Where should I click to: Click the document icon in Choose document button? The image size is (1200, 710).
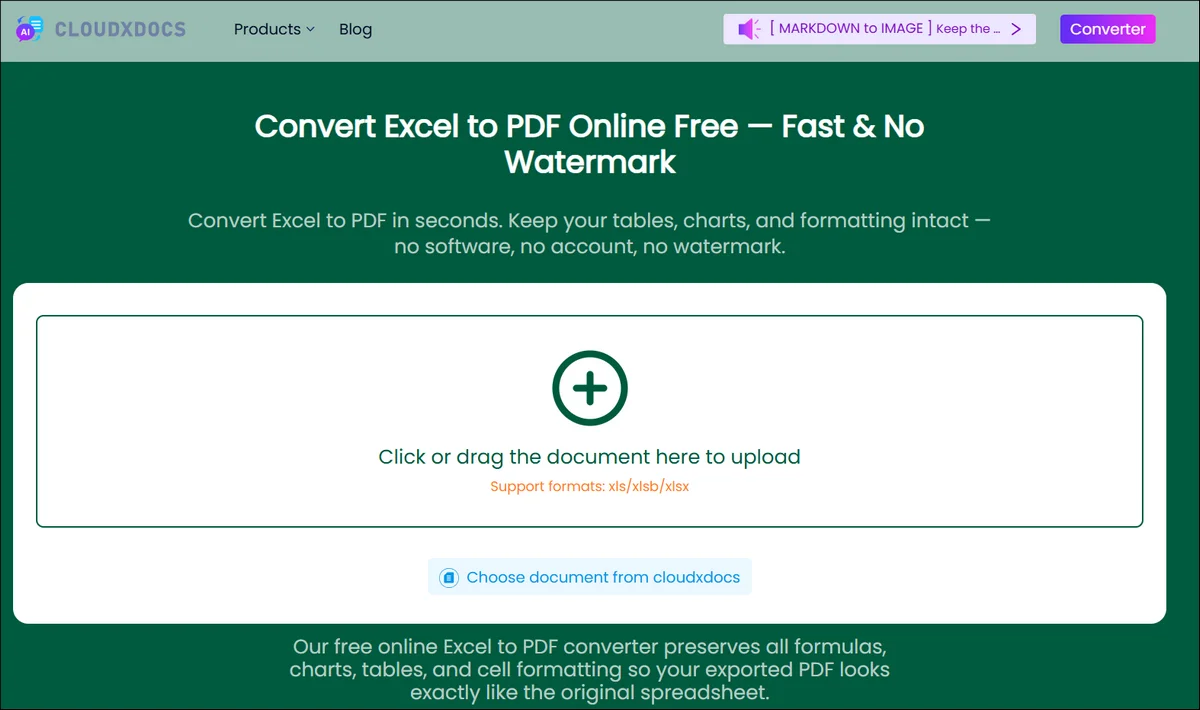pyautogui.click(x=449, y=577)
